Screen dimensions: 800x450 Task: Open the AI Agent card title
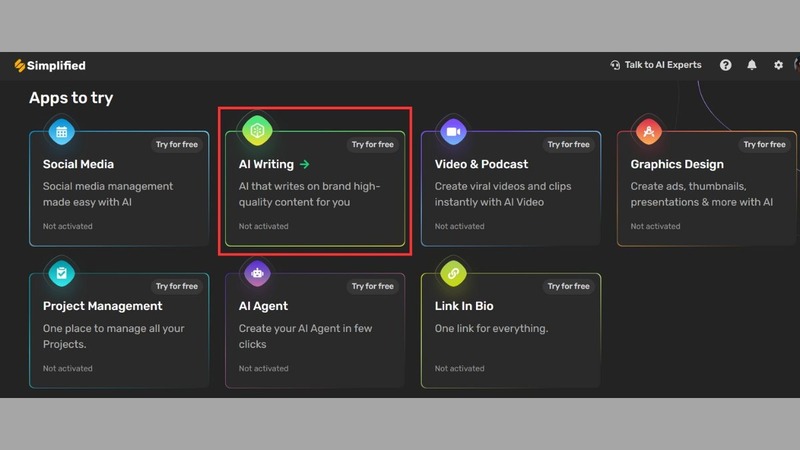point(263,306)
